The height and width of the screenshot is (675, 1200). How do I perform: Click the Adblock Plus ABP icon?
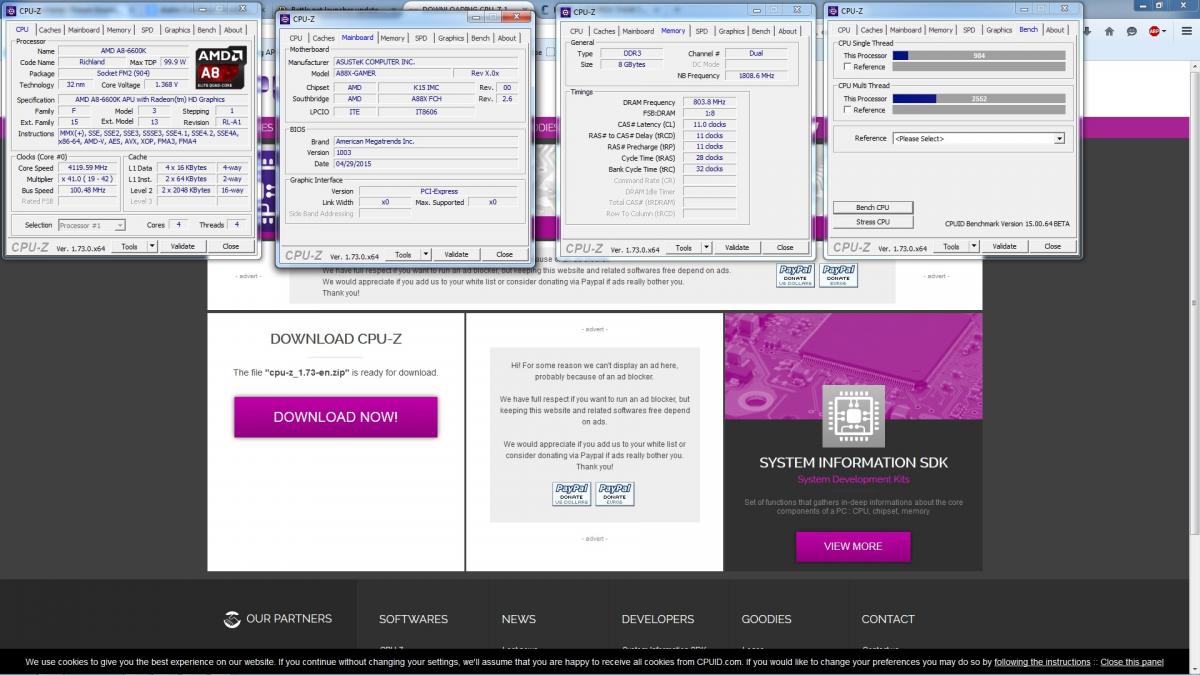click(1155, 31)
